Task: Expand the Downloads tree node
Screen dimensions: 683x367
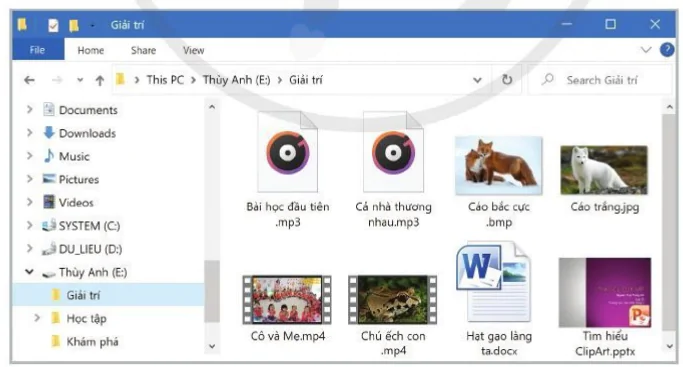Action: coord(29,132)
